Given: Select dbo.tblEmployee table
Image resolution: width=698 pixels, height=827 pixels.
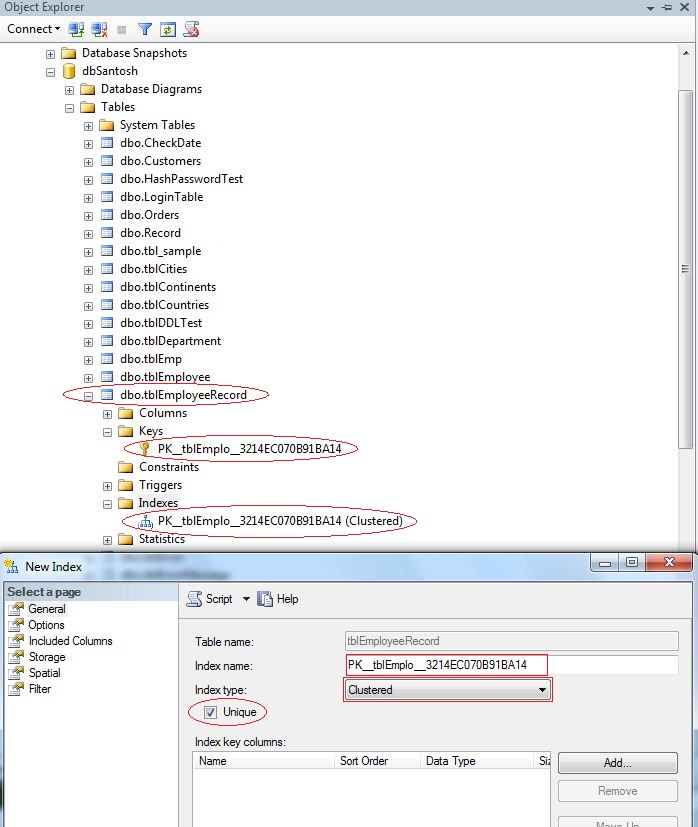Looking at the screenshot, I should coord(165,377).
